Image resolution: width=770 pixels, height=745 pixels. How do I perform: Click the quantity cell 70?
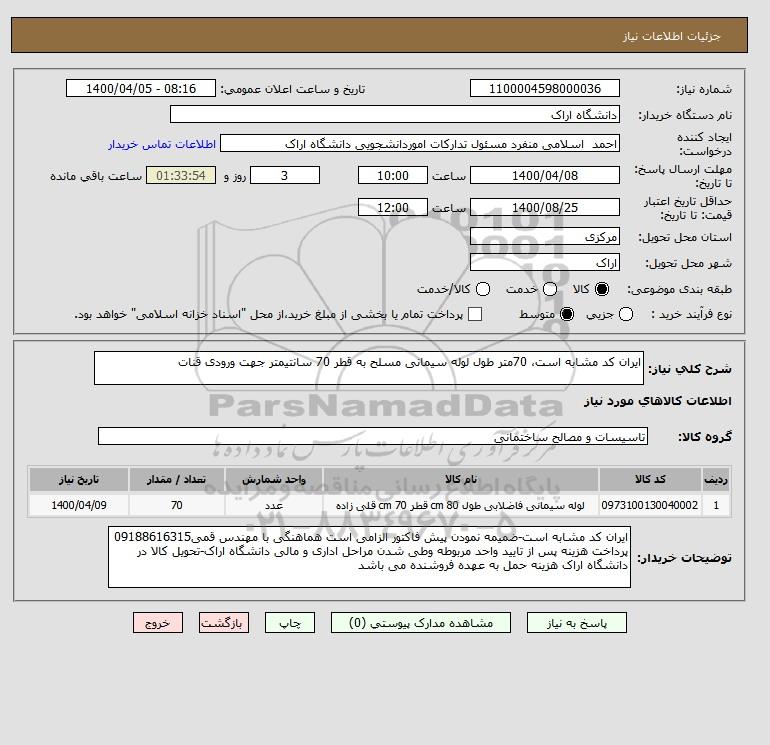click(177, 505)
